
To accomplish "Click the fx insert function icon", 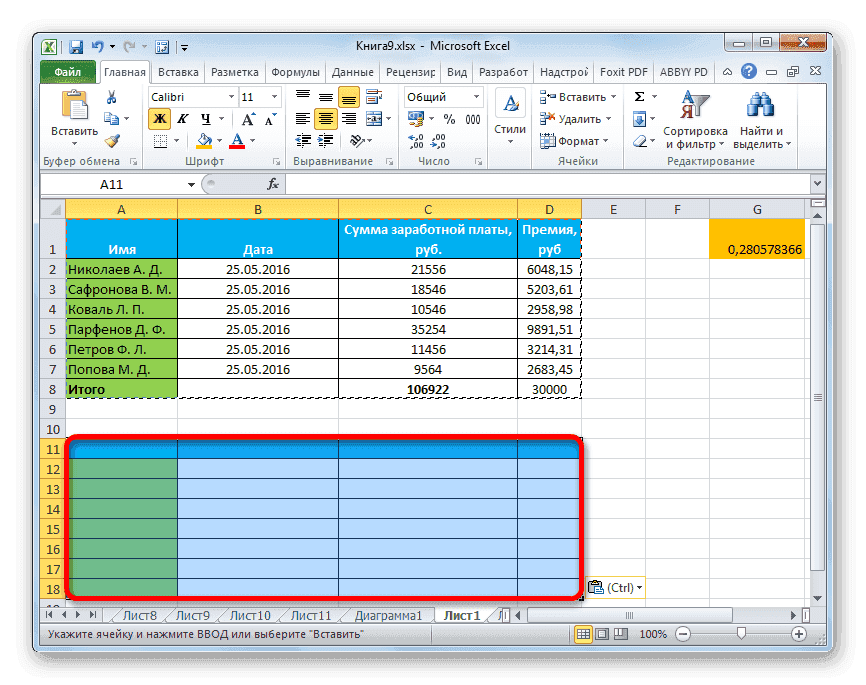I will point(274,184).
